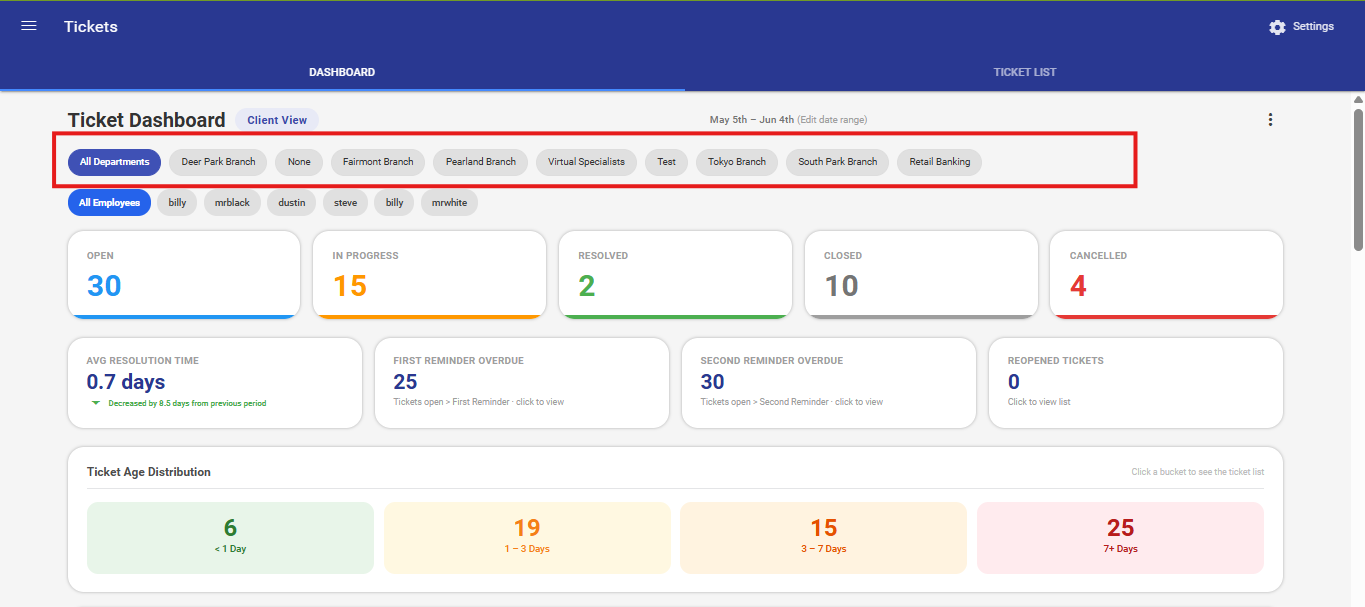Toggle the Client View button
This screenshot has width=1365, height=607.
[277, 120]
